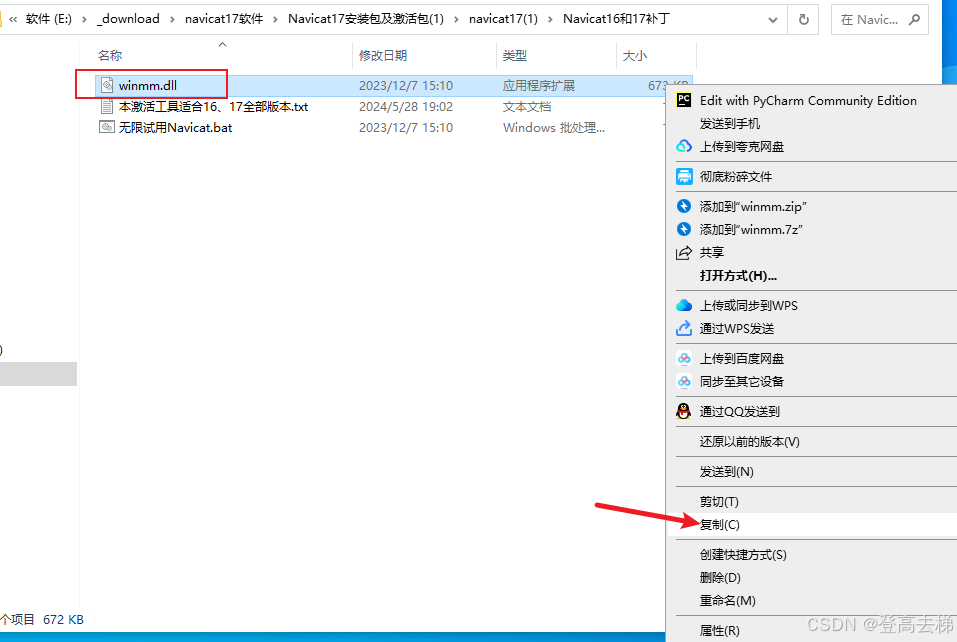Open the address bar history dropdown
The height and width of the screenshot is (642, 957).
click(773, 20)
